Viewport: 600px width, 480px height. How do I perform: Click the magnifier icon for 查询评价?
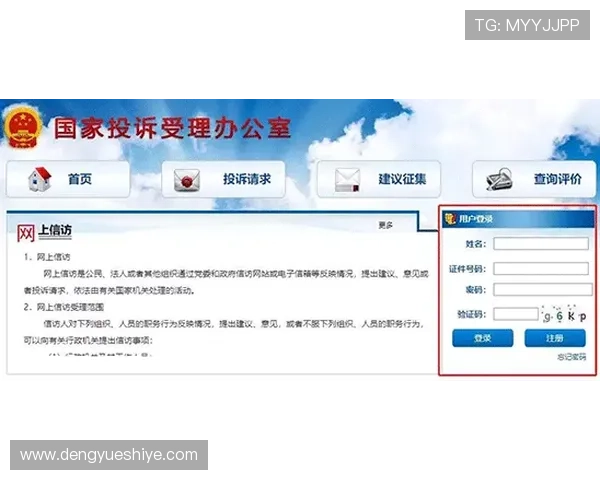pos(499,178)
